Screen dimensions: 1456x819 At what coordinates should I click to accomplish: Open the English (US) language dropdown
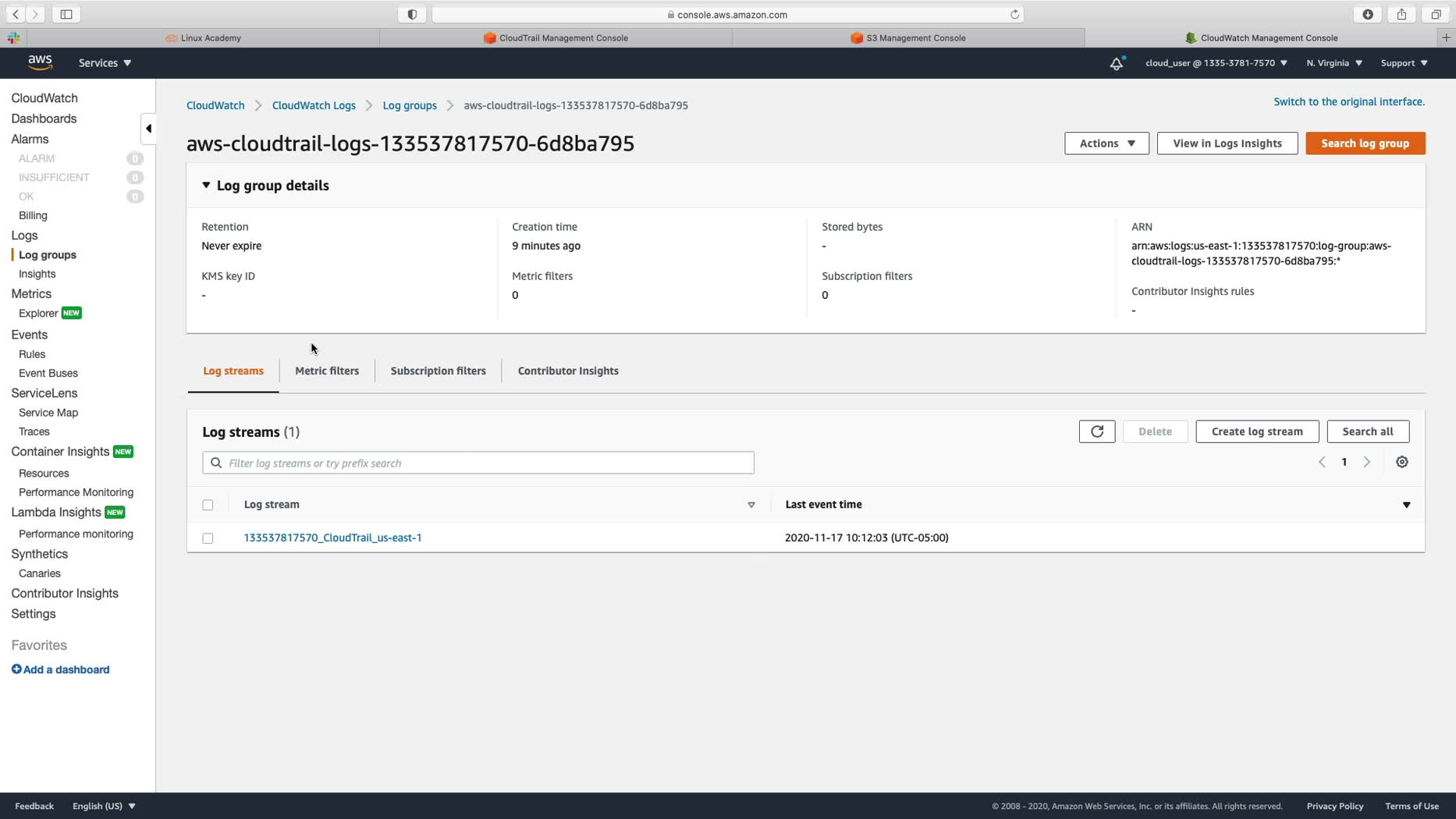pos(104,807)
